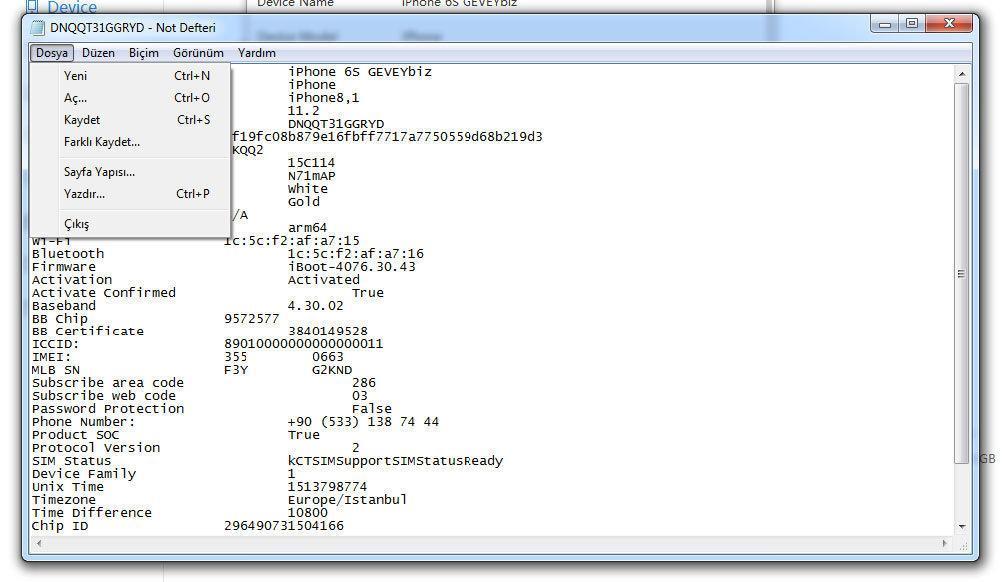
Task: Click horizontal scrollbar left arrow
Action: 39,544
